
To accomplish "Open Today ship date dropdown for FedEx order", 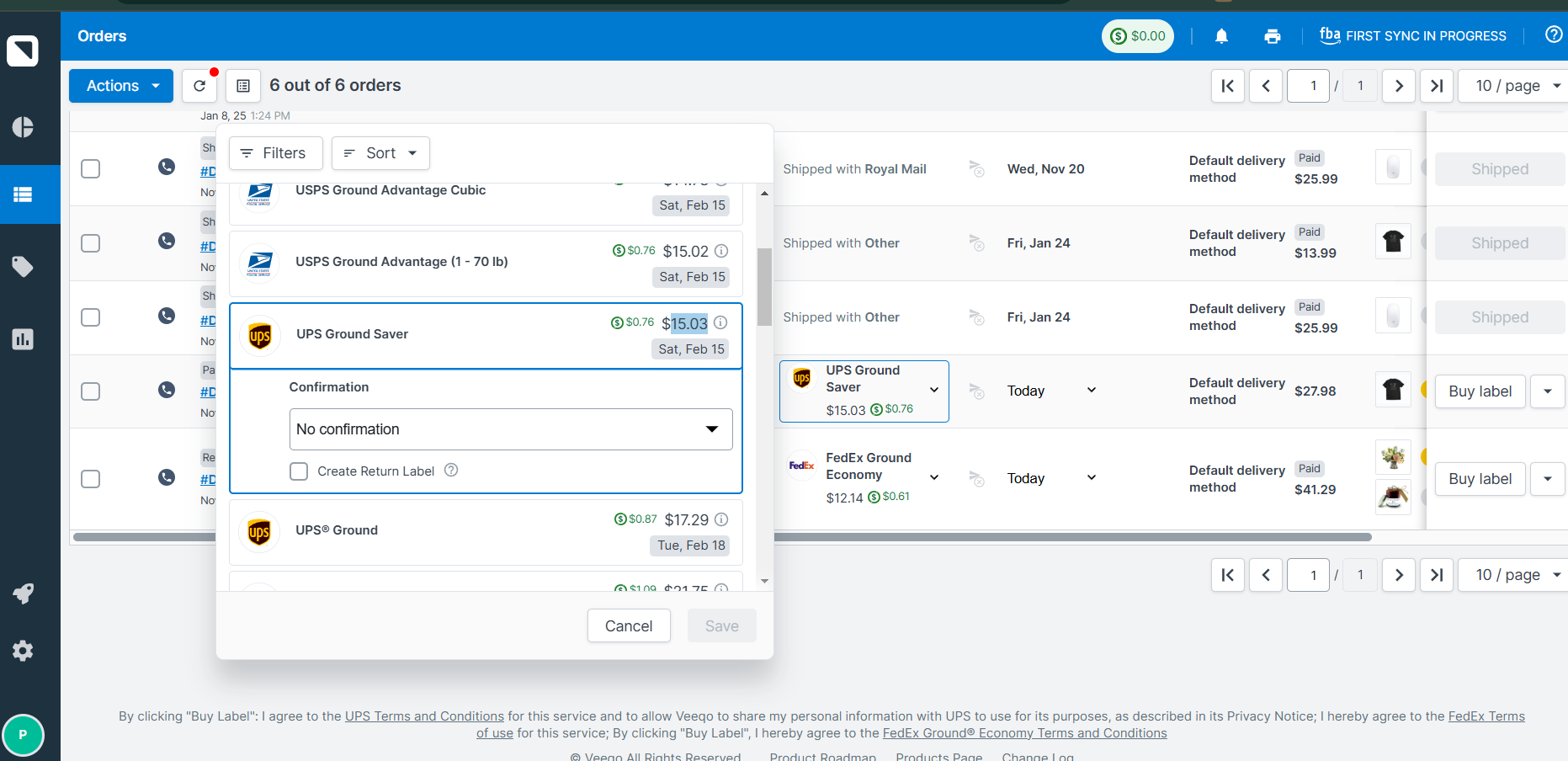I will click(x=1052, y=478).
